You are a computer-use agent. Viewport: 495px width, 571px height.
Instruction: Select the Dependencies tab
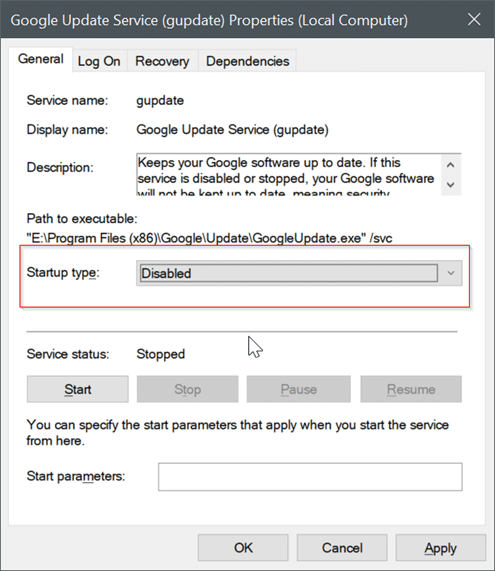247,61
